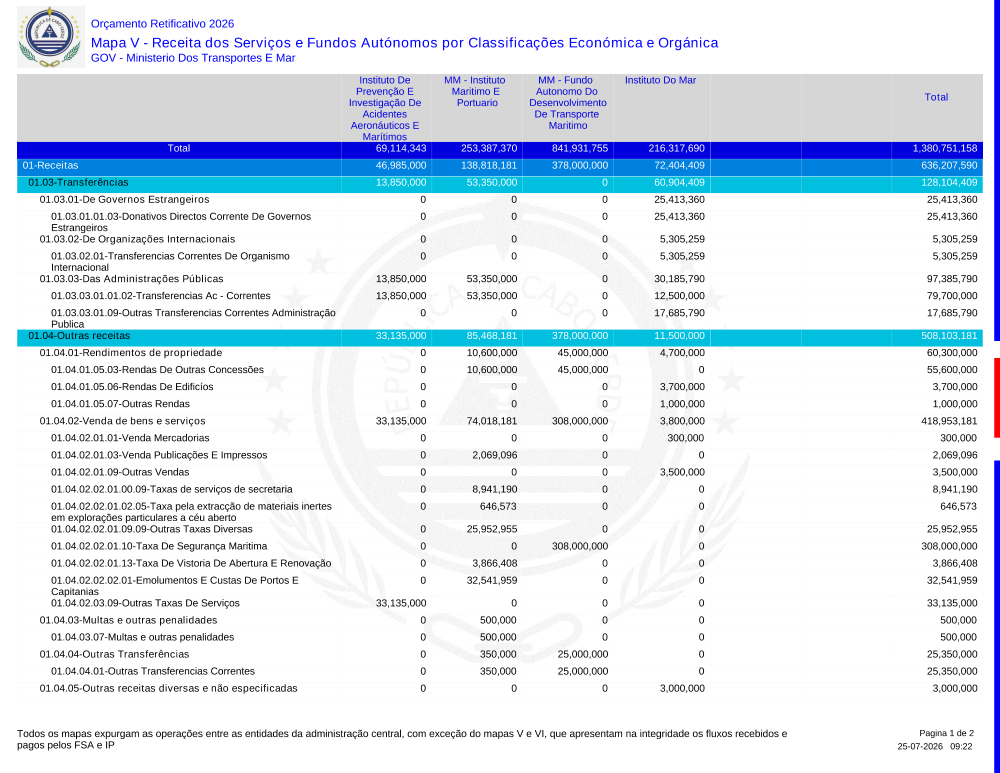Select 'GOV - Ministerio Dos Transportes E Mar' subtitle
Viewport: 1000px width, 773px height.
193,58
